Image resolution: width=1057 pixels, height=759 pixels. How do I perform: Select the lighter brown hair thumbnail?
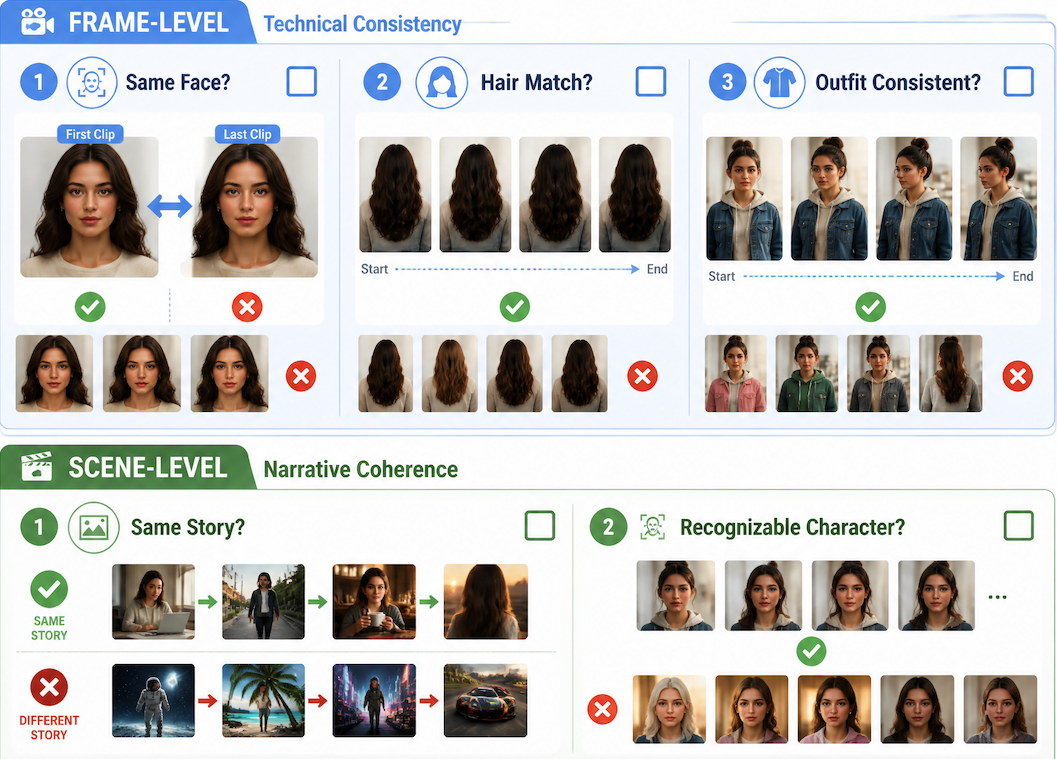tap(450, 373)
